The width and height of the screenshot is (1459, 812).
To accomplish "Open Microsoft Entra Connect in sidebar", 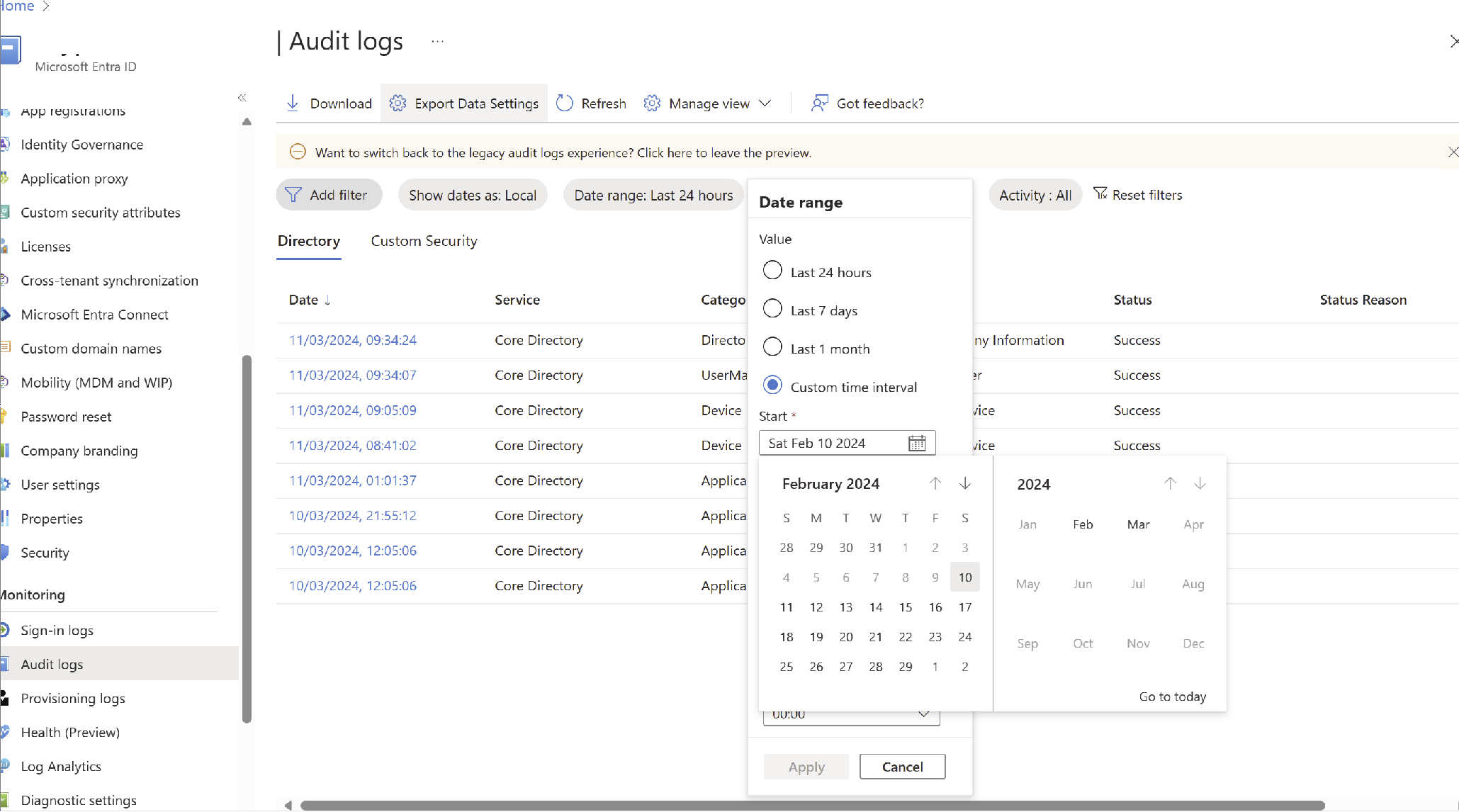I will click(94, 314).
